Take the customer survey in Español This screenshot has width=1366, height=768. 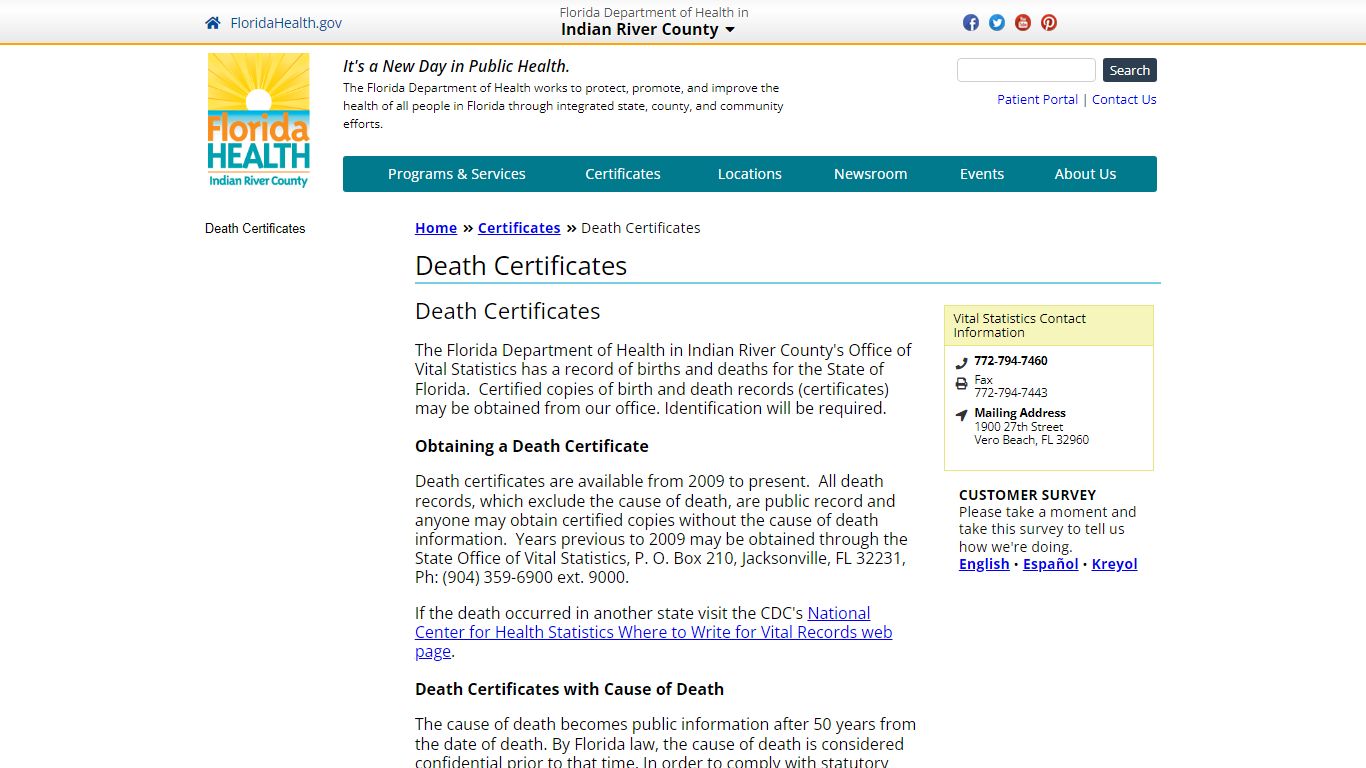point(1050,564)
